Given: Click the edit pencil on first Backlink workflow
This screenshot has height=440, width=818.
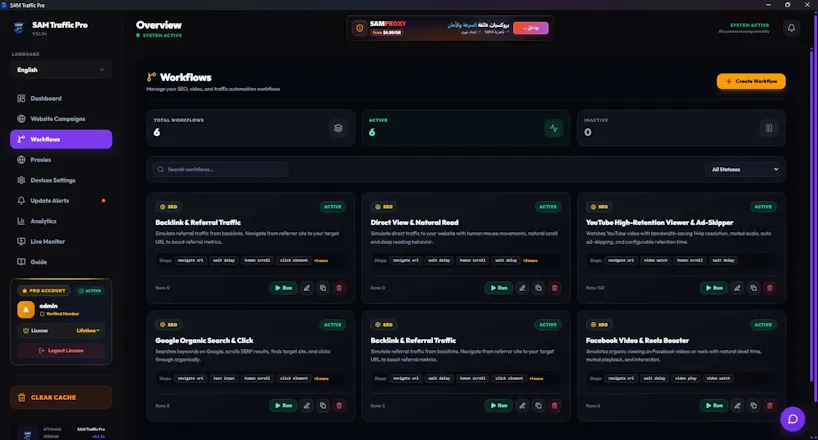Looking at the screenshot, I should (x=307, y=288).
